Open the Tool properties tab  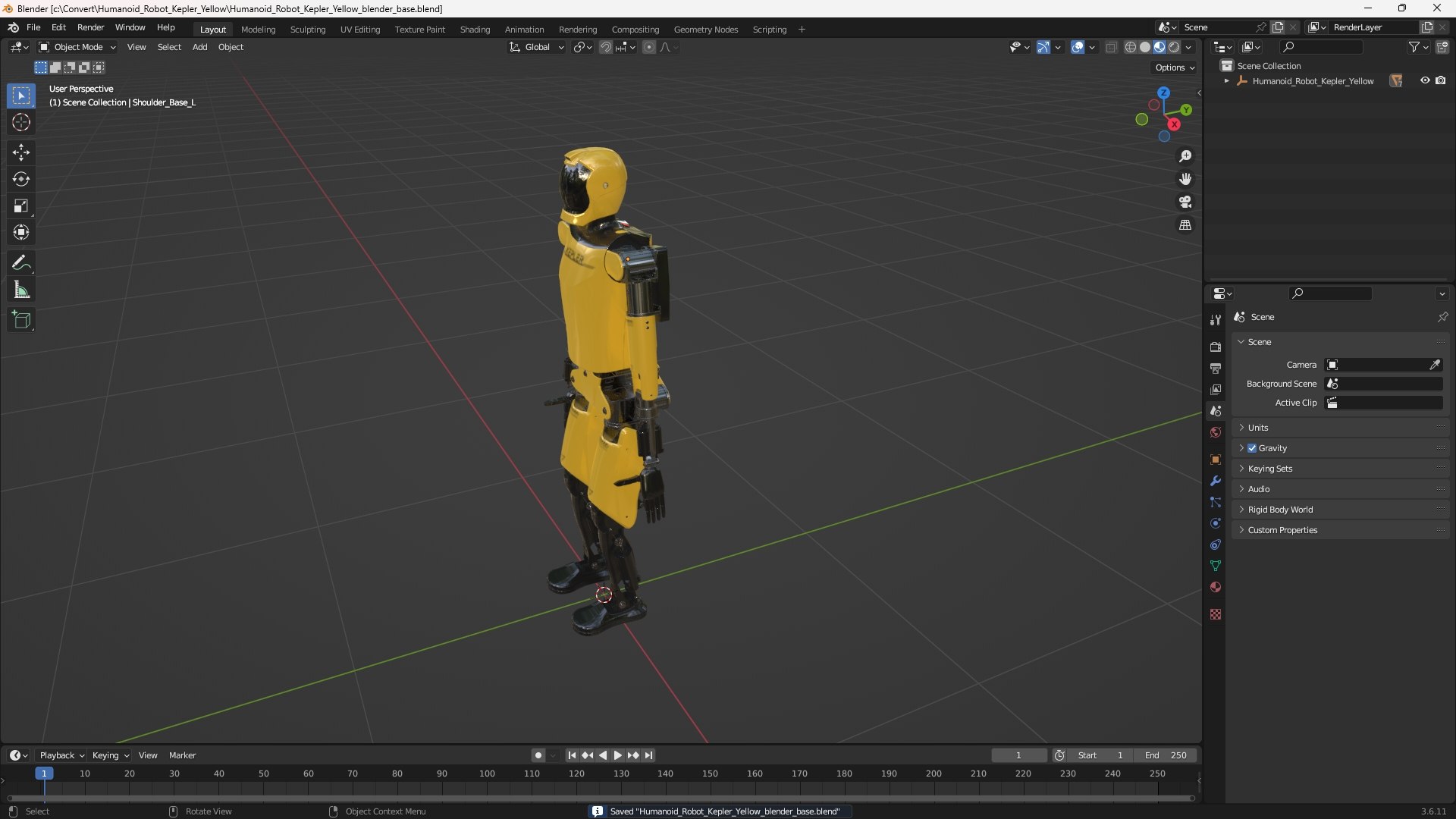pos(1216,320)
